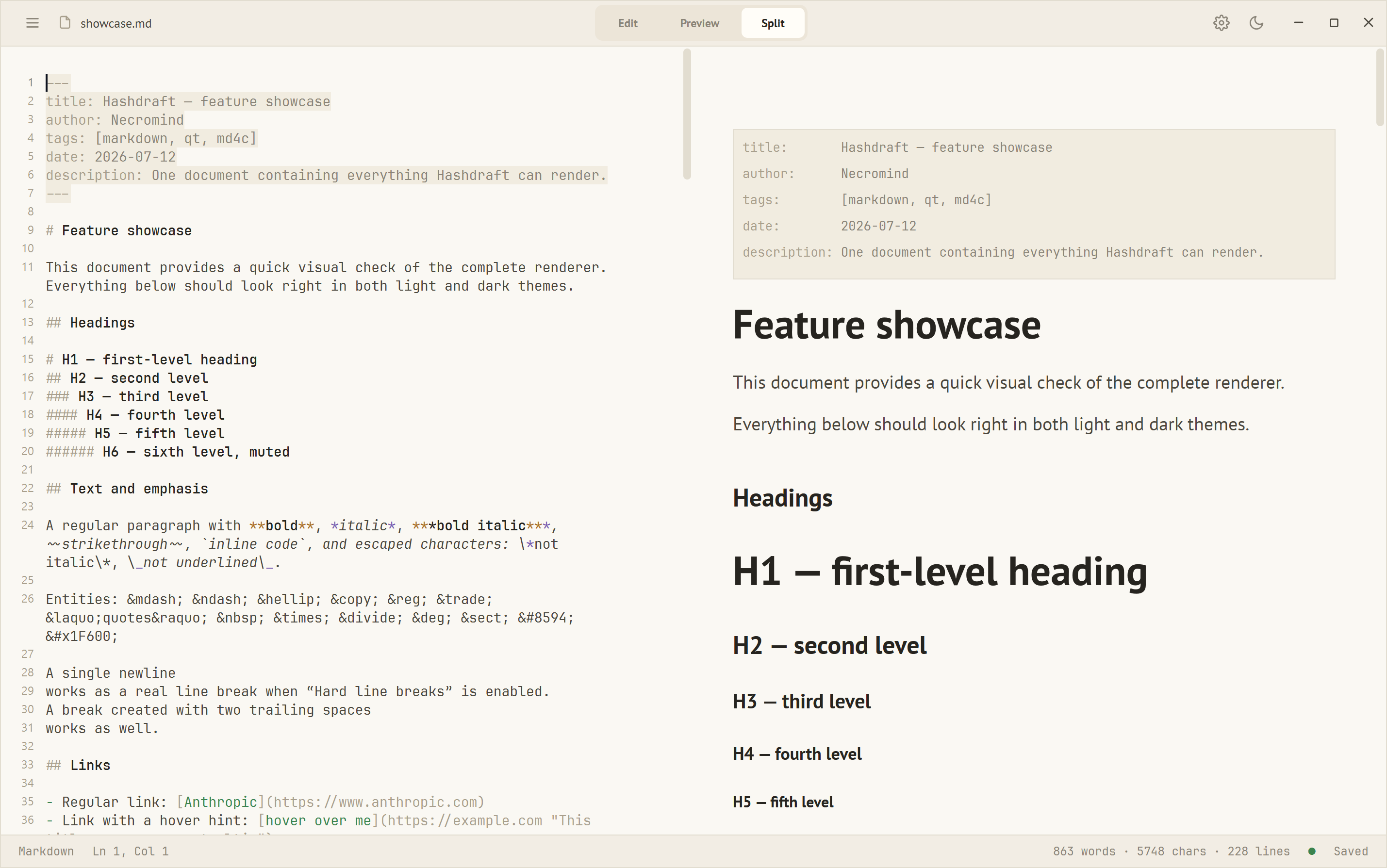Open settings with the gear icon
Screen dimensions: 1387x868
[1221, 23]
